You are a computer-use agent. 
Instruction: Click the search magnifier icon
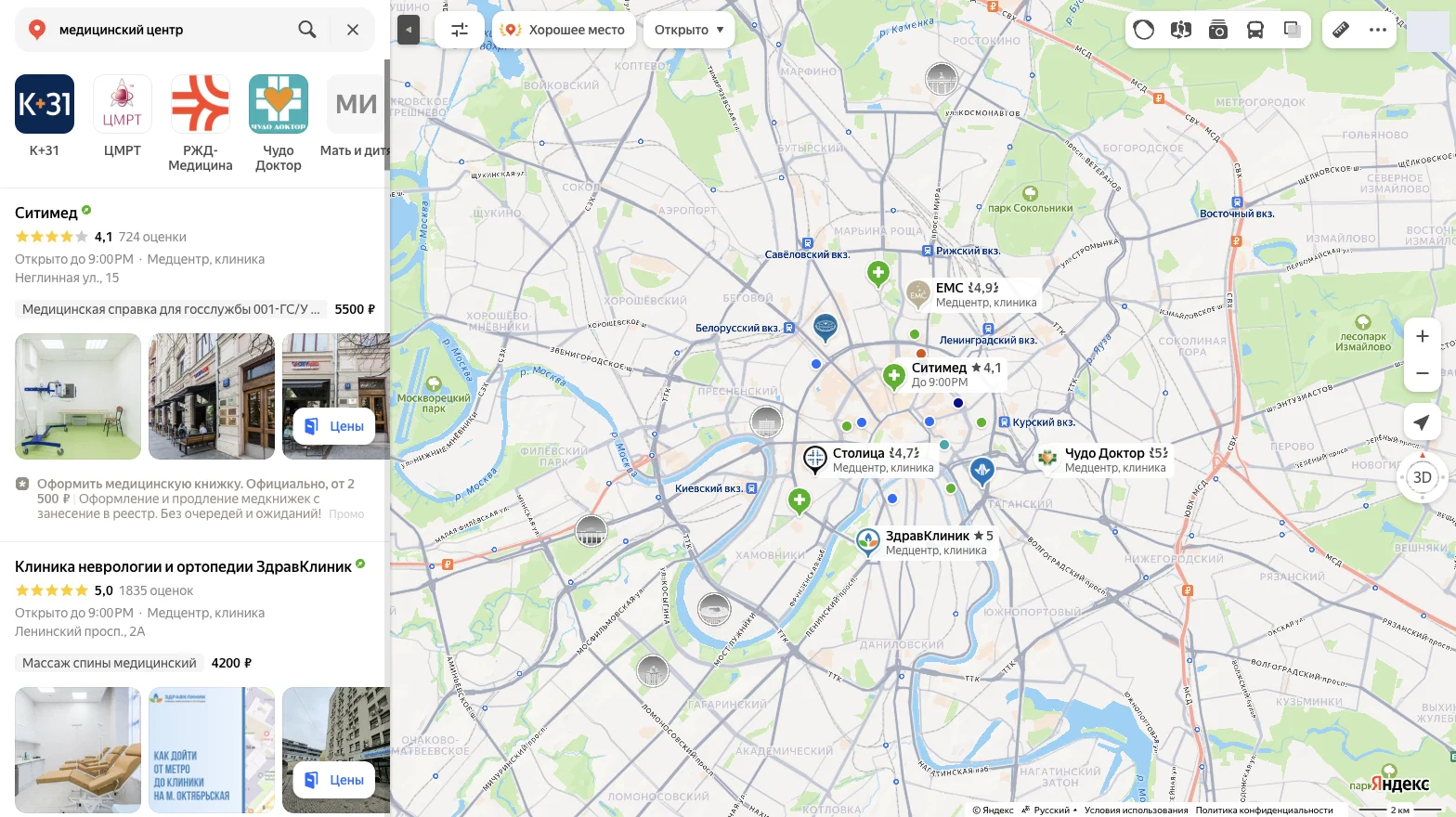[x=307, y=30]
